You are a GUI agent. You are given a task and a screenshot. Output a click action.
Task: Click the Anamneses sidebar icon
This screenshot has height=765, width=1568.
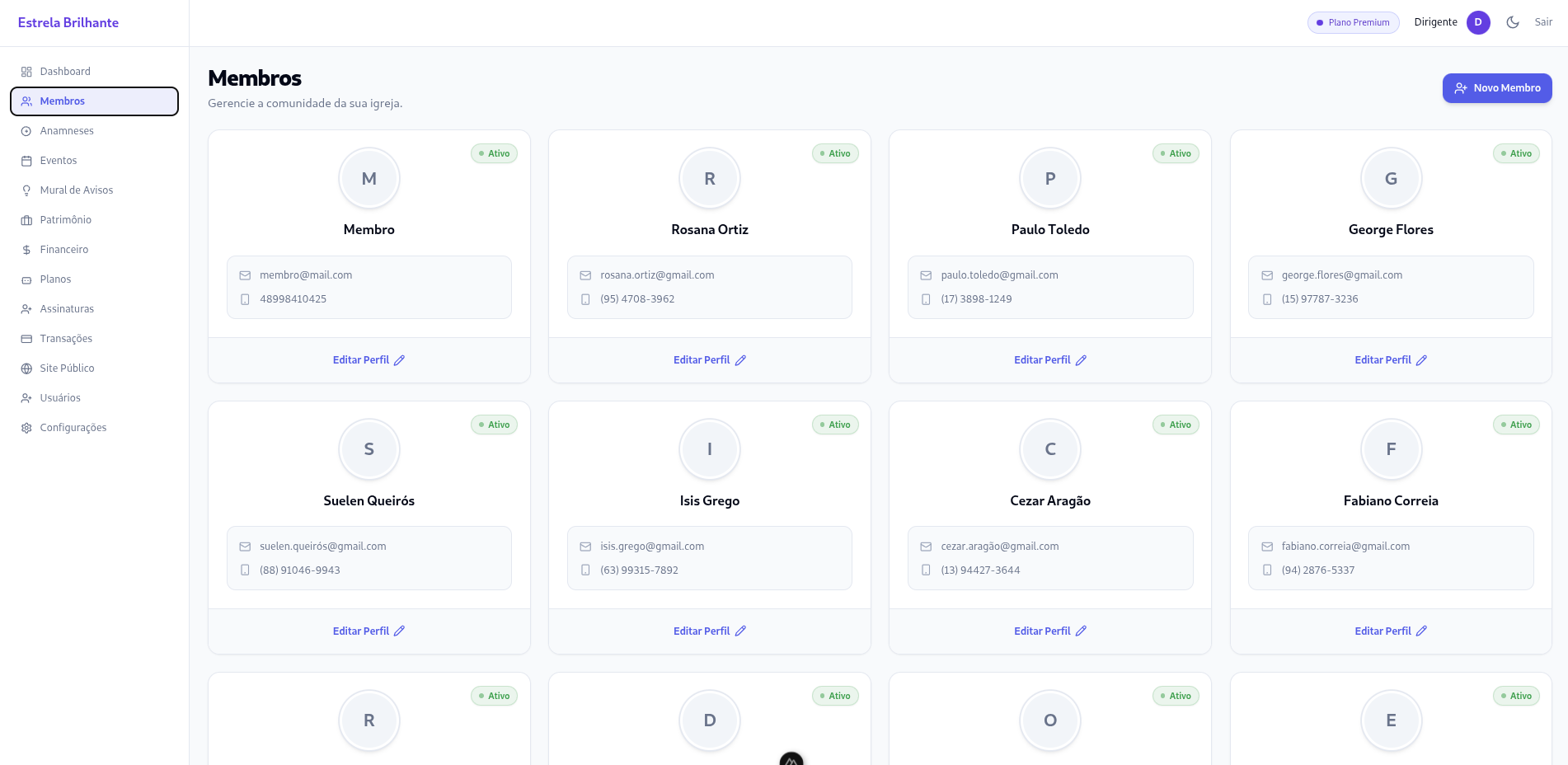click(x=26, y=131)
